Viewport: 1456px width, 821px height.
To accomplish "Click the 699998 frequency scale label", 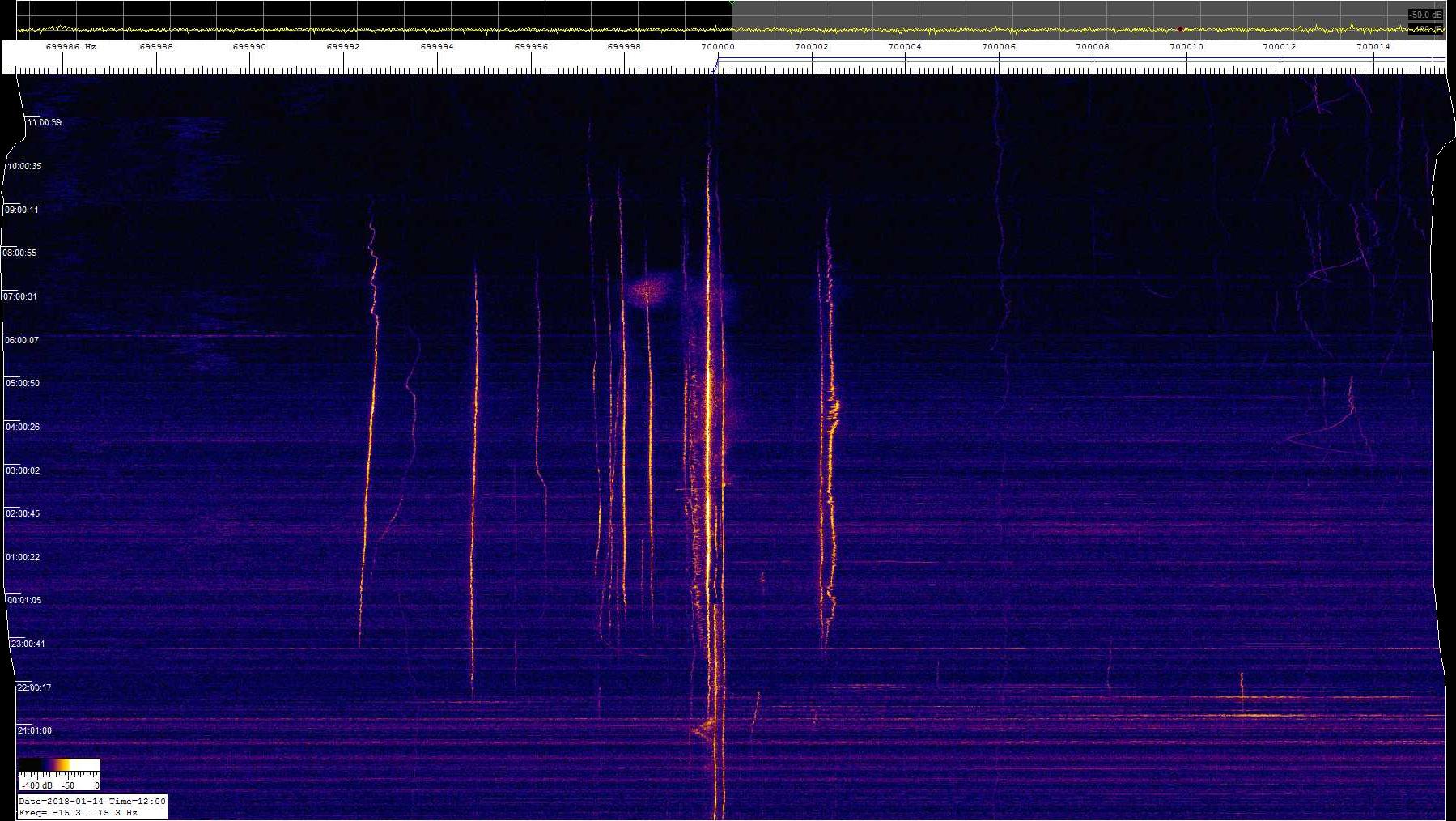I will click(x=624, y=47).
